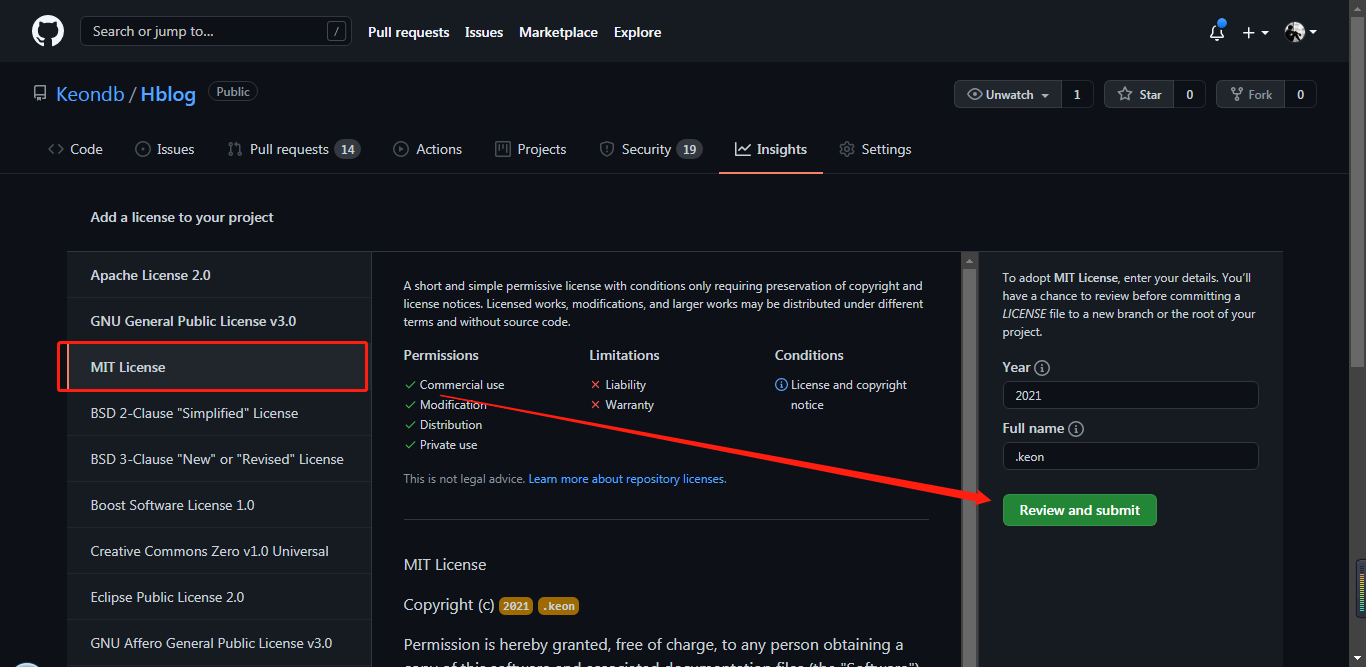This screenshot has width=1366, height=667.
Task: Click the Public visibility badge
Action: (x=233, y=92)
